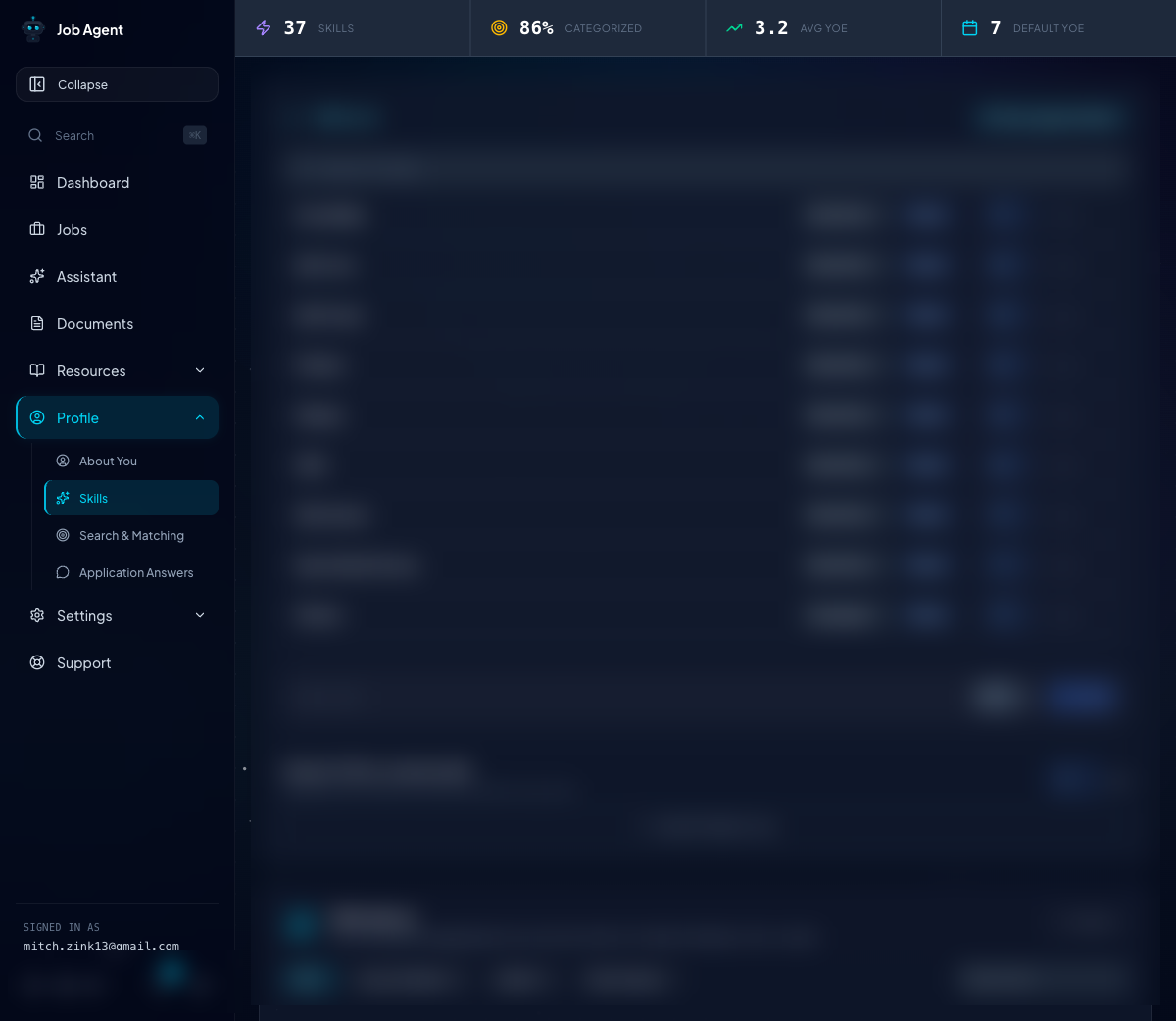Open the Dashboard page
The height and width of the screenshot is (1021, 1176).
117,182
